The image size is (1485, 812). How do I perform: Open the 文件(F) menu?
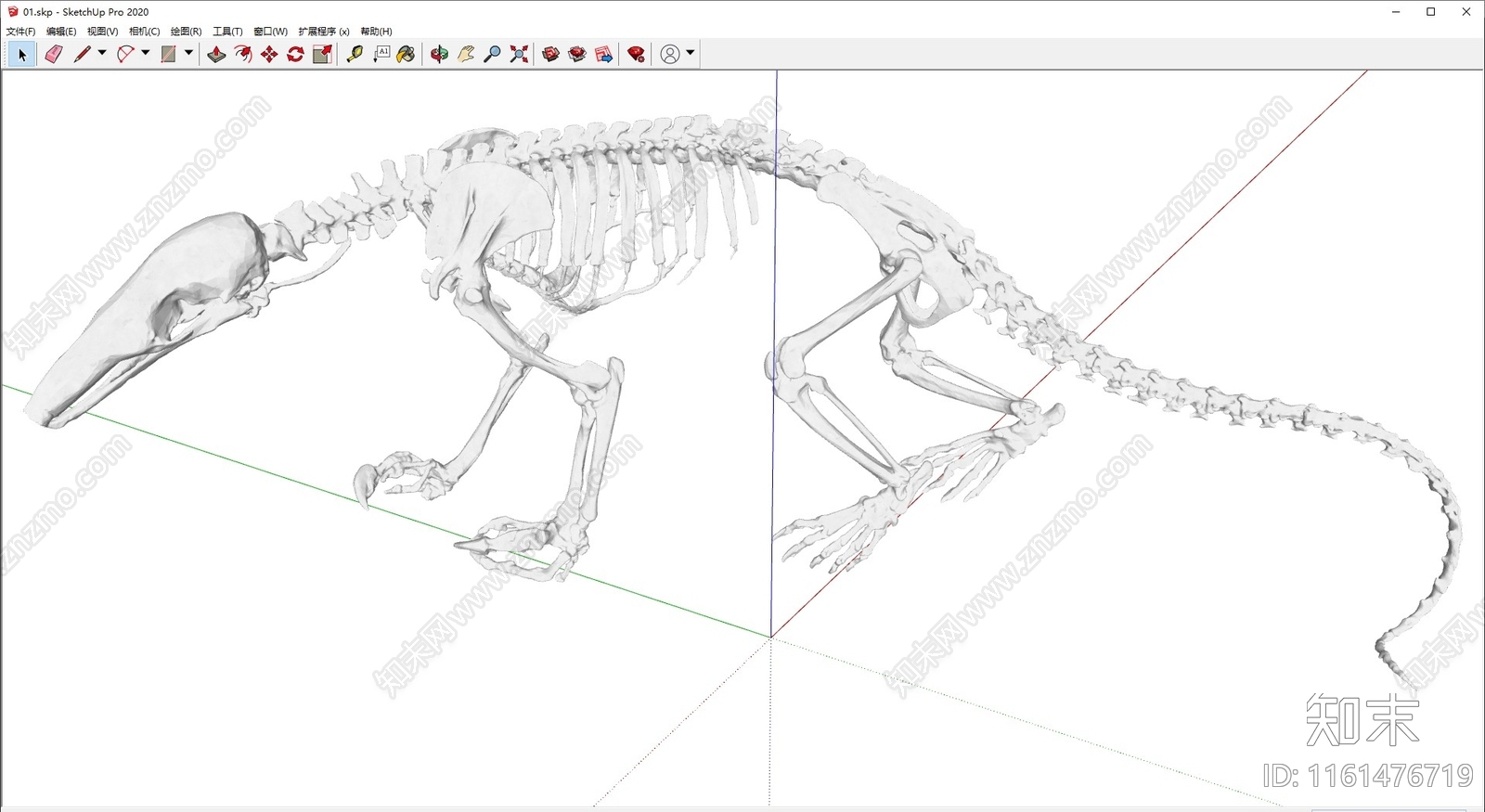20,32
